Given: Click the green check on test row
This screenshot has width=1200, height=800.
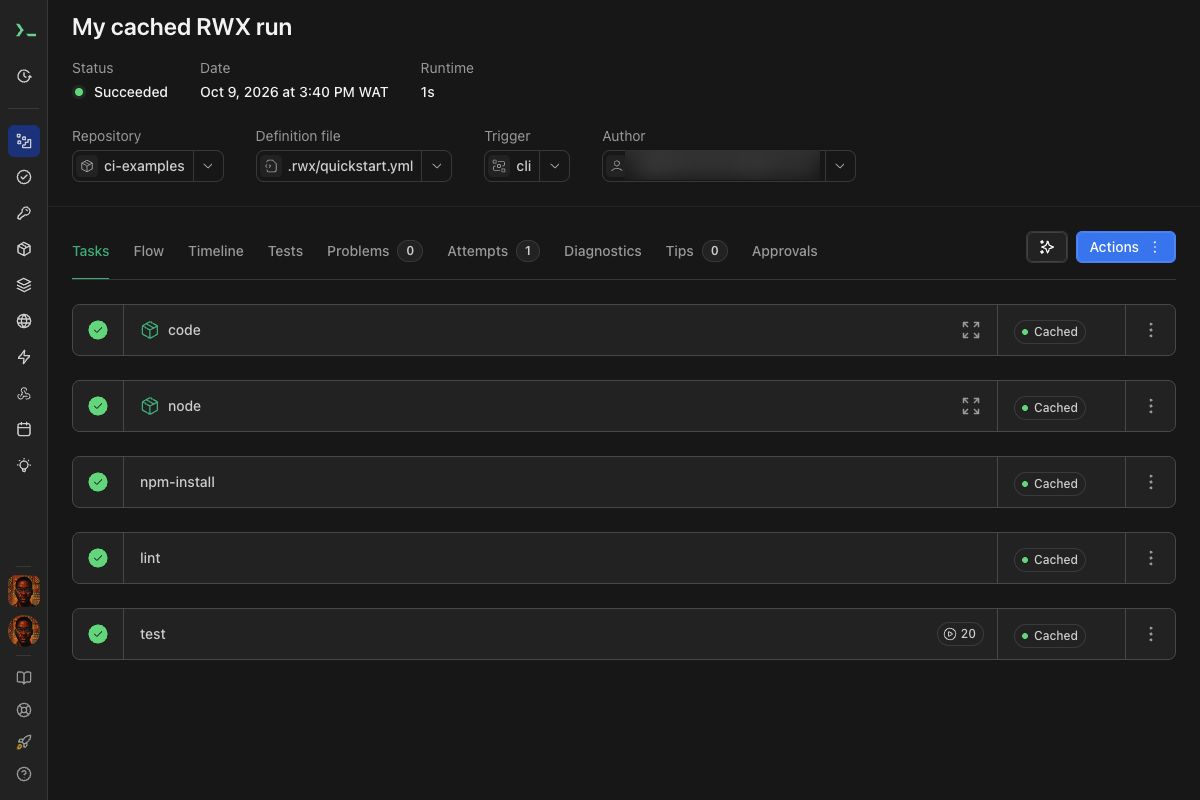Looking at the screenshot, I should 98,634.
